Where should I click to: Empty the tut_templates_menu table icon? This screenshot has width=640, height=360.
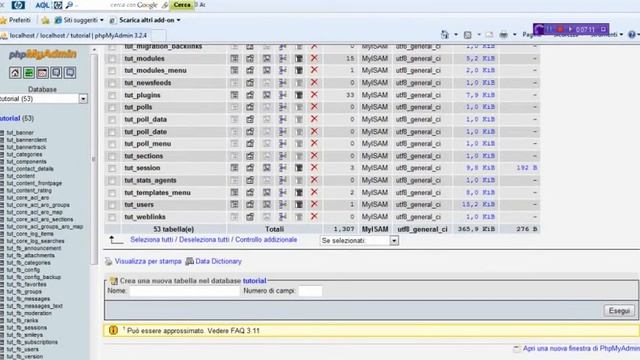(299, 192)
